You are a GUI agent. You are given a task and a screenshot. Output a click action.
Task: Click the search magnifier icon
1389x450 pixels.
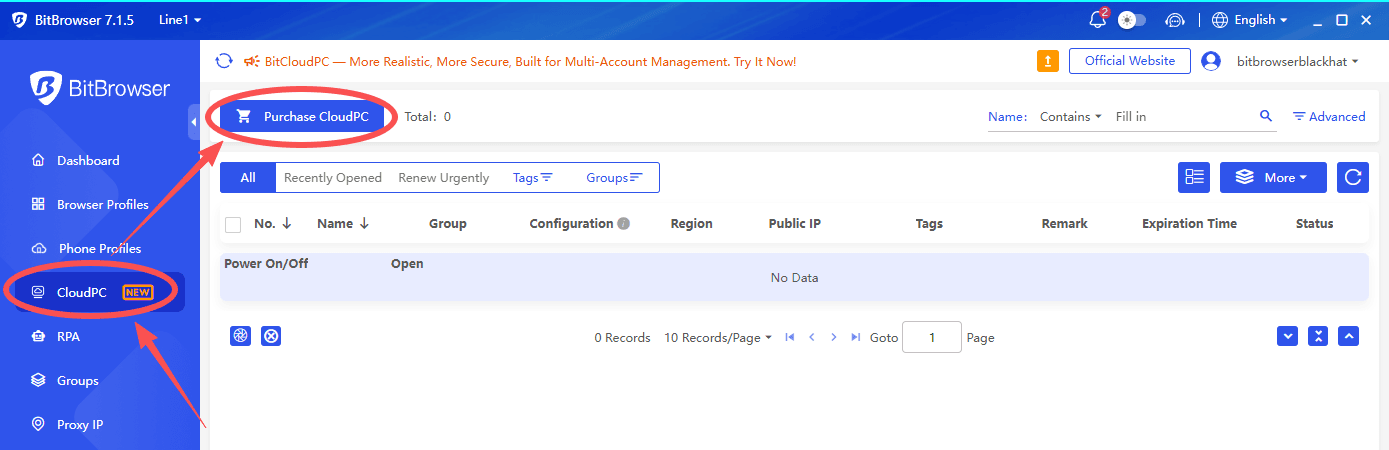1266,116
